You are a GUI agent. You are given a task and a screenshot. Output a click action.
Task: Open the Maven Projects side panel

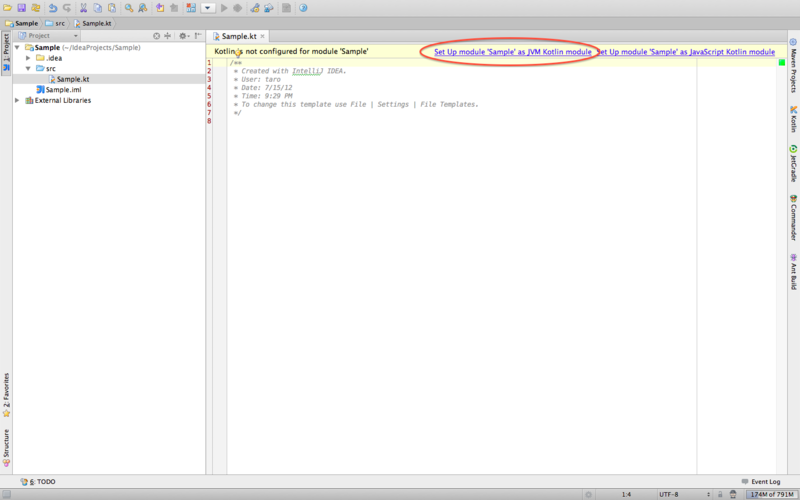pyautogui.click(x=793, y=66)
